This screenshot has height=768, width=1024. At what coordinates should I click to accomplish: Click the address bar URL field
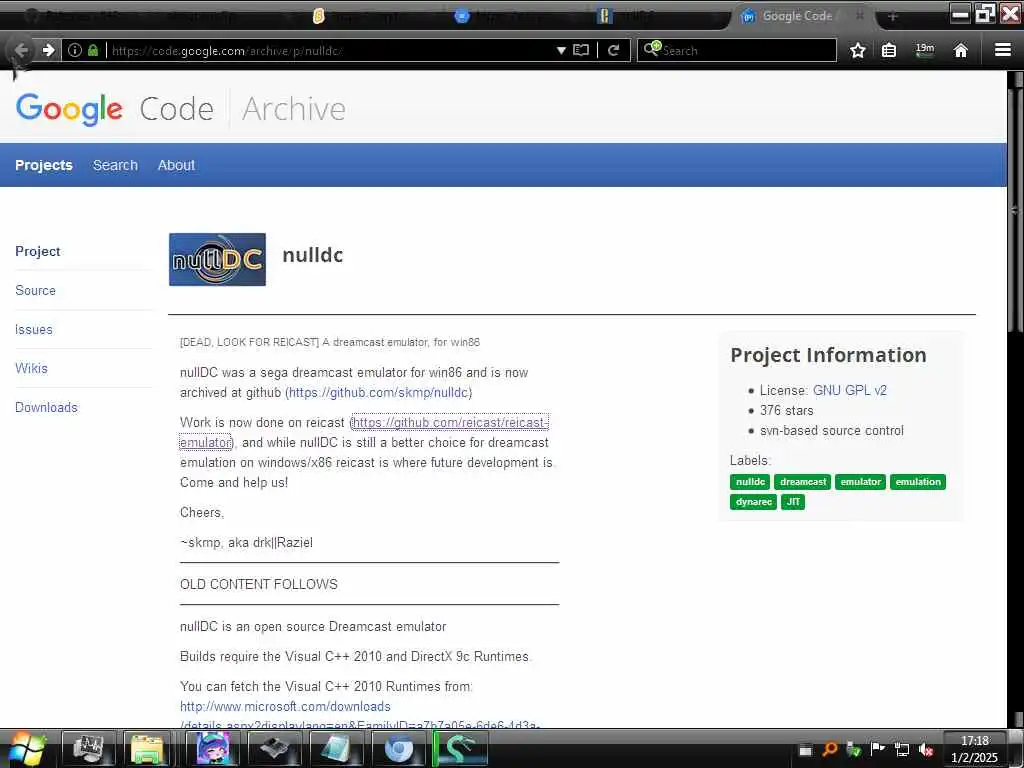click(x=330, y=50)
